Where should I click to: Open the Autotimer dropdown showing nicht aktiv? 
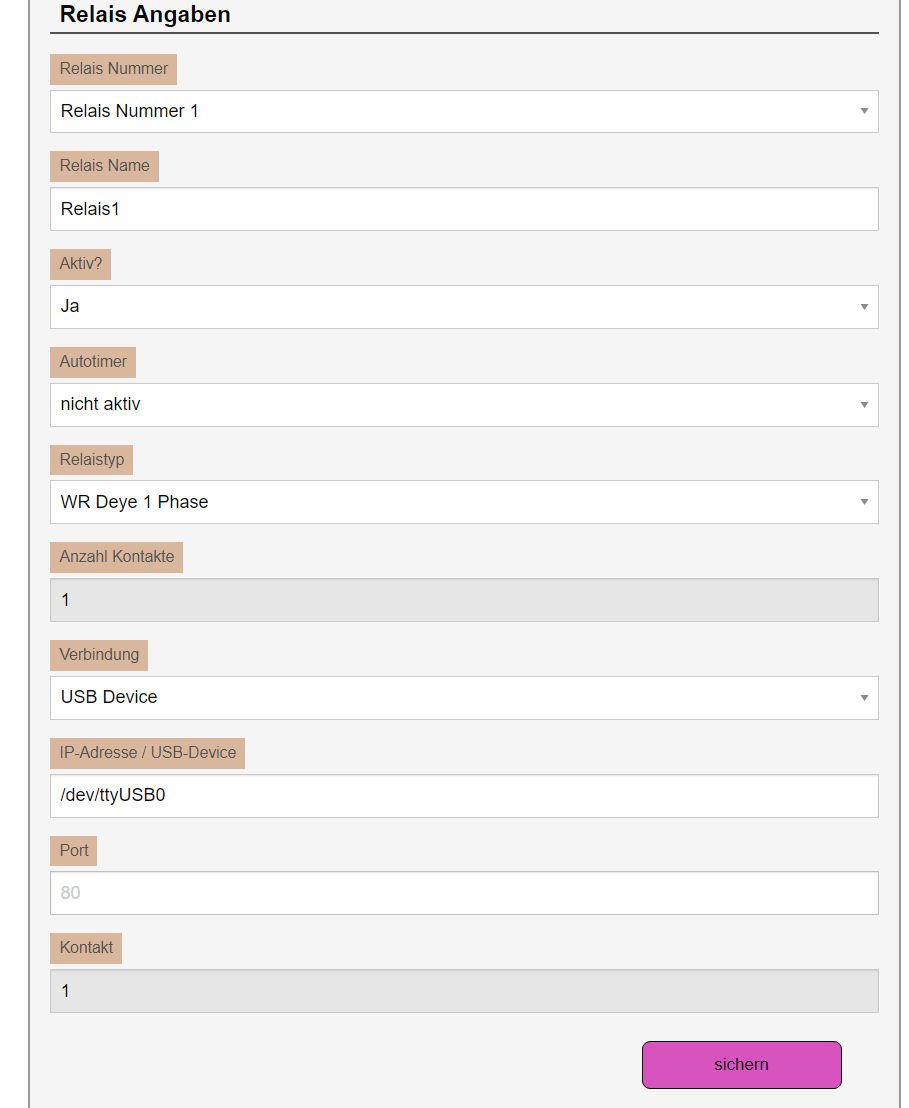(x=464, y=404)
